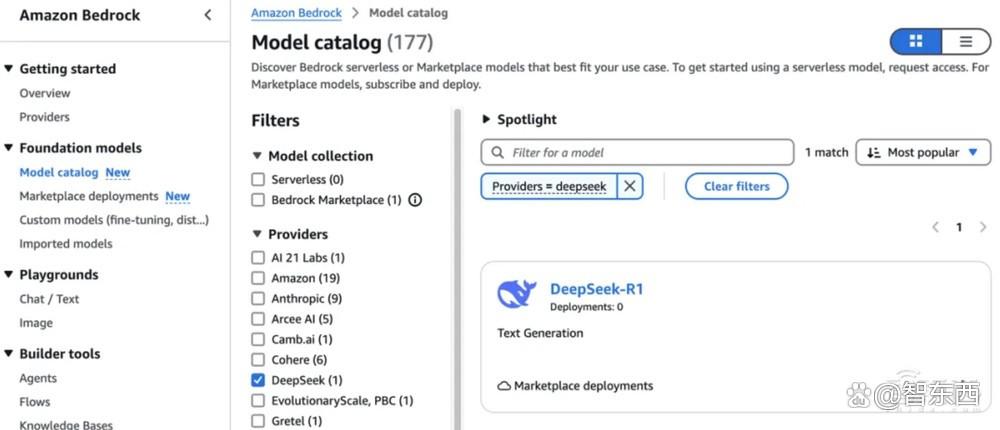Screen dimensions: 1000x430
Task: Click Clear filters button
Action: [x=737, y=186]
